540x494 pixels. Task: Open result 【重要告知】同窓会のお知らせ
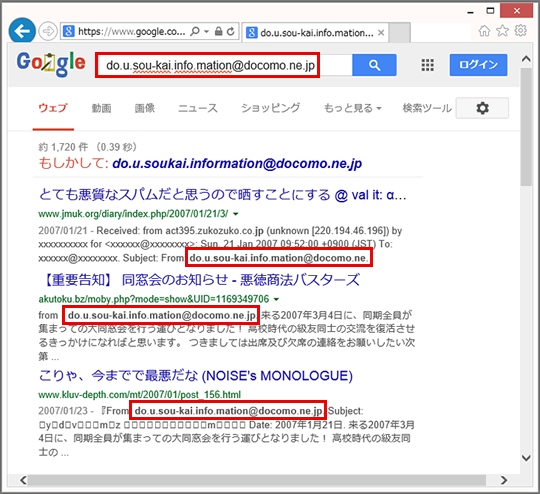(200, 280)
